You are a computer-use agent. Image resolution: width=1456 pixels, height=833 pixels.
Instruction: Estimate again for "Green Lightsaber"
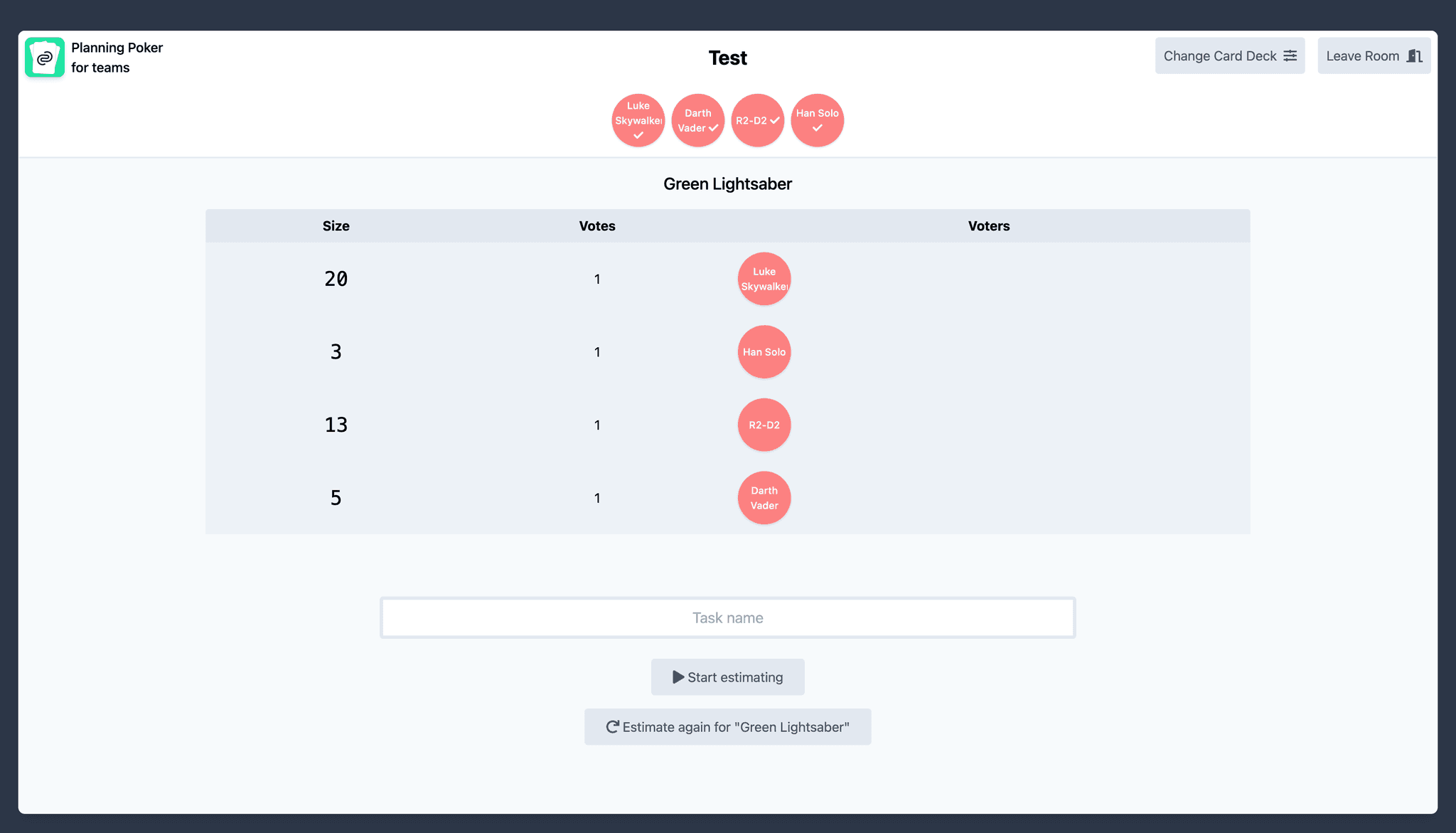tap(728, 727)
